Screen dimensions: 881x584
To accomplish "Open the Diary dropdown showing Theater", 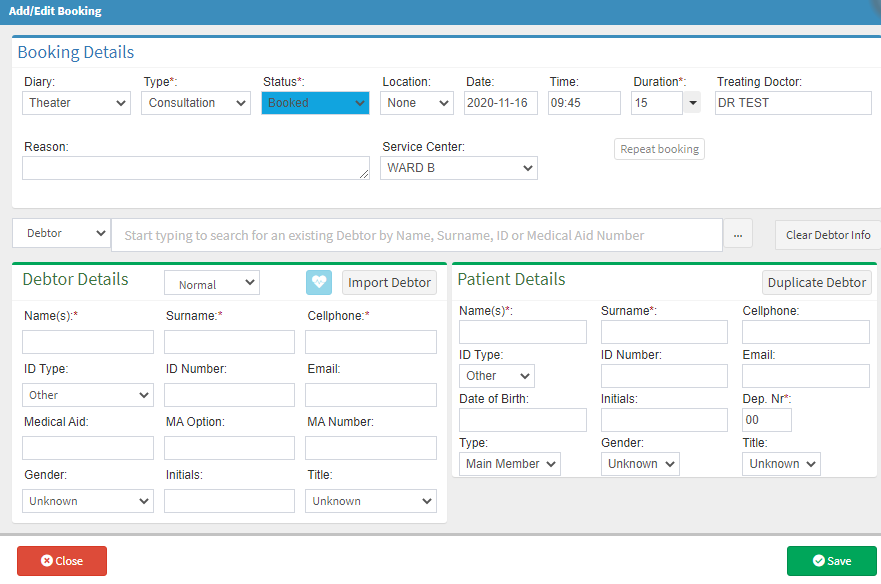I will click(77, 103).
